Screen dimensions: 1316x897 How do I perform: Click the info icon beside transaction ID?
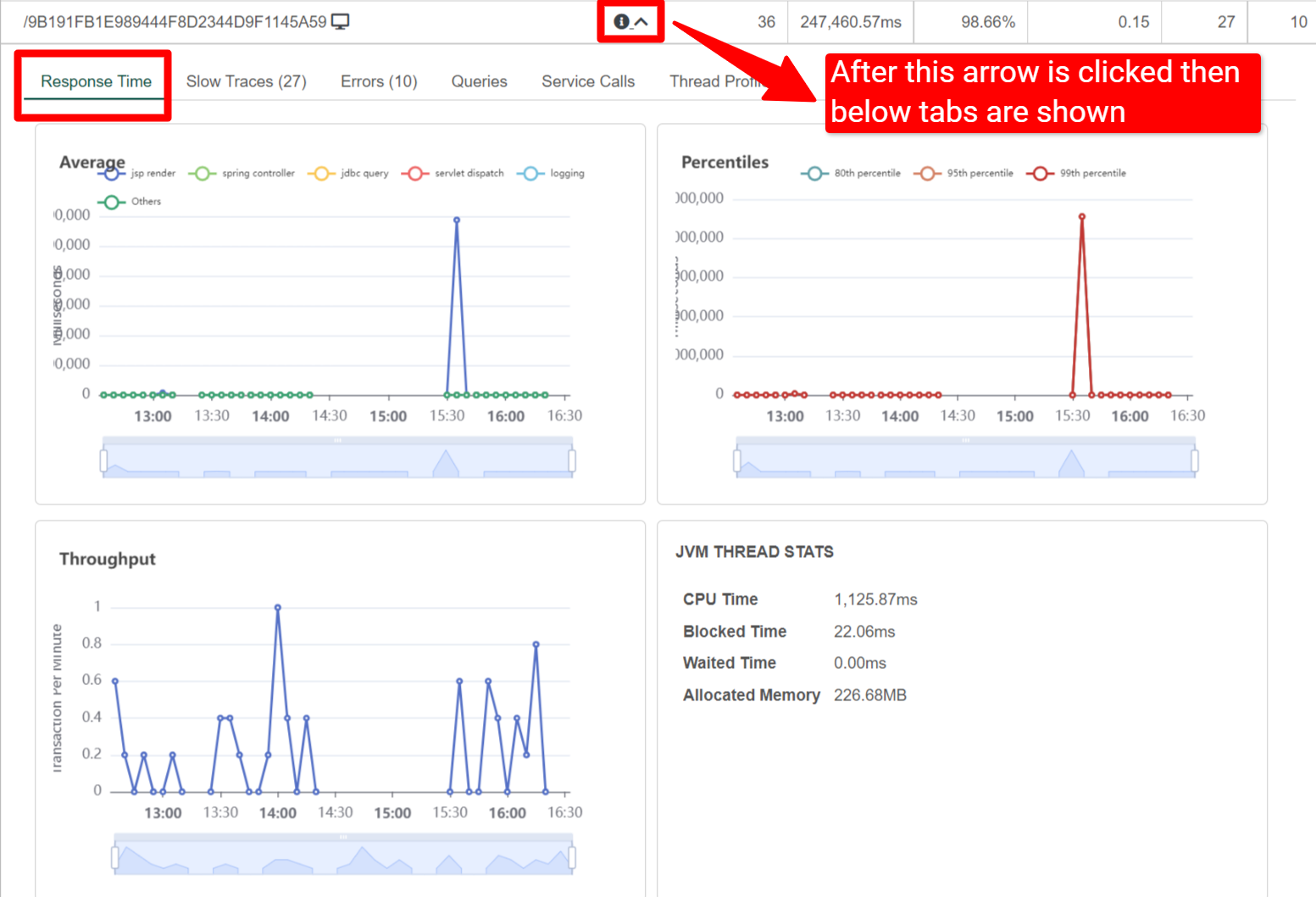click(x=621, y=22)
